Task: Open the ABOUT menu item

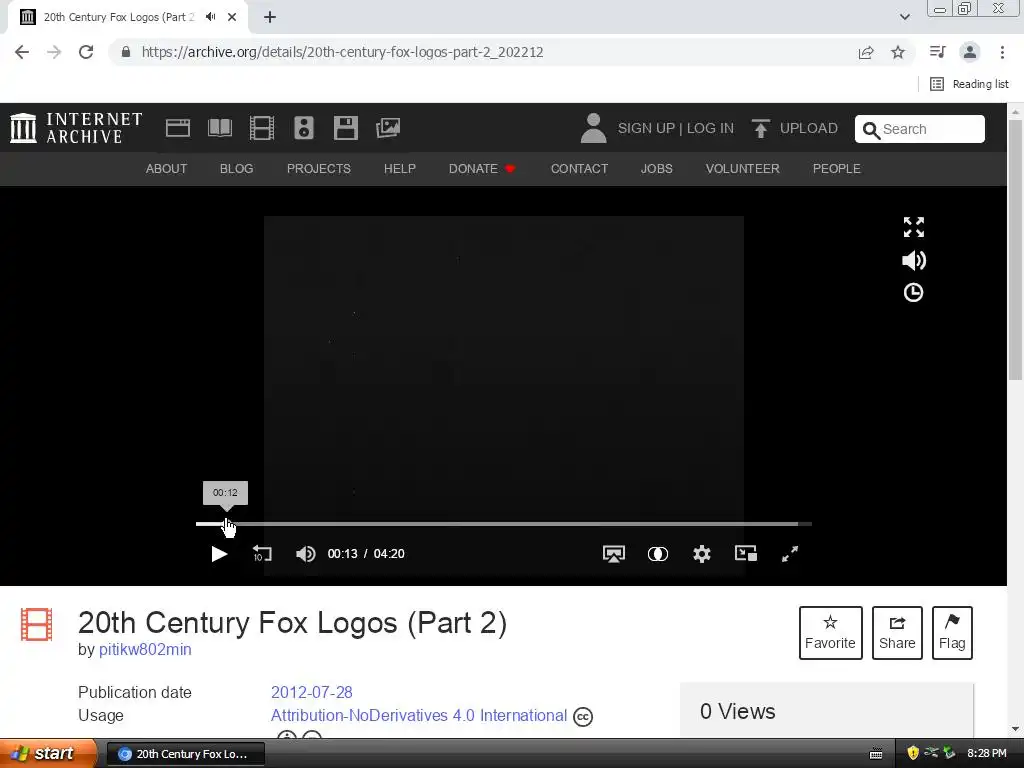Action: (x=166, y=168)
